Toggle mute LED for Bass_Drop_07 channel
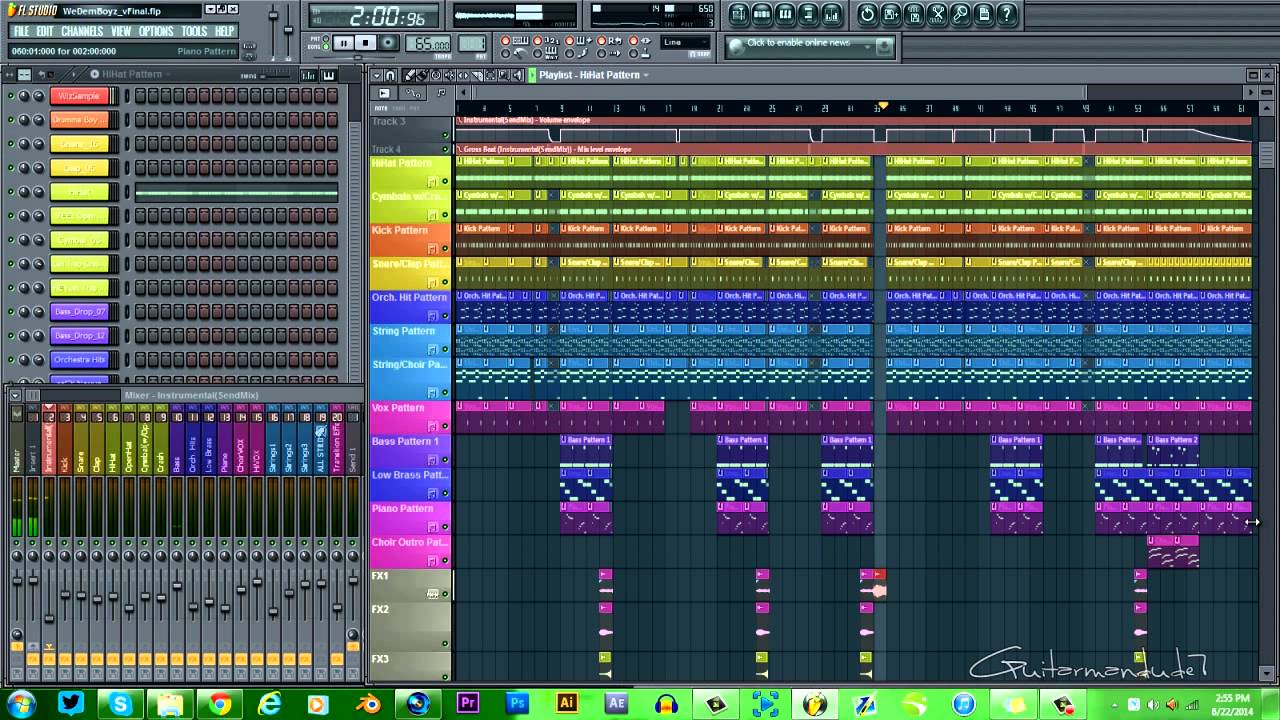 (x=11, y=312)
